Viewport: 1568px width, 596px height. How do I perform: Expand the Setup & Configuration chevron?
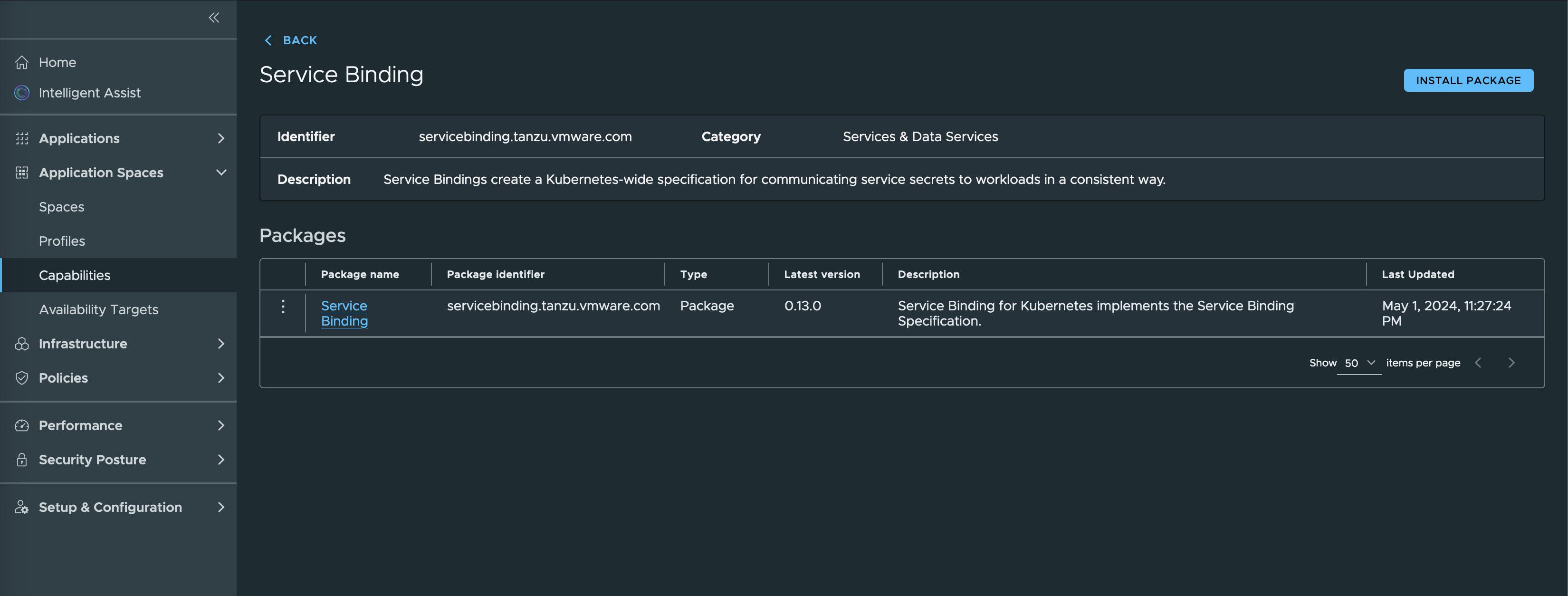(221, 507)
